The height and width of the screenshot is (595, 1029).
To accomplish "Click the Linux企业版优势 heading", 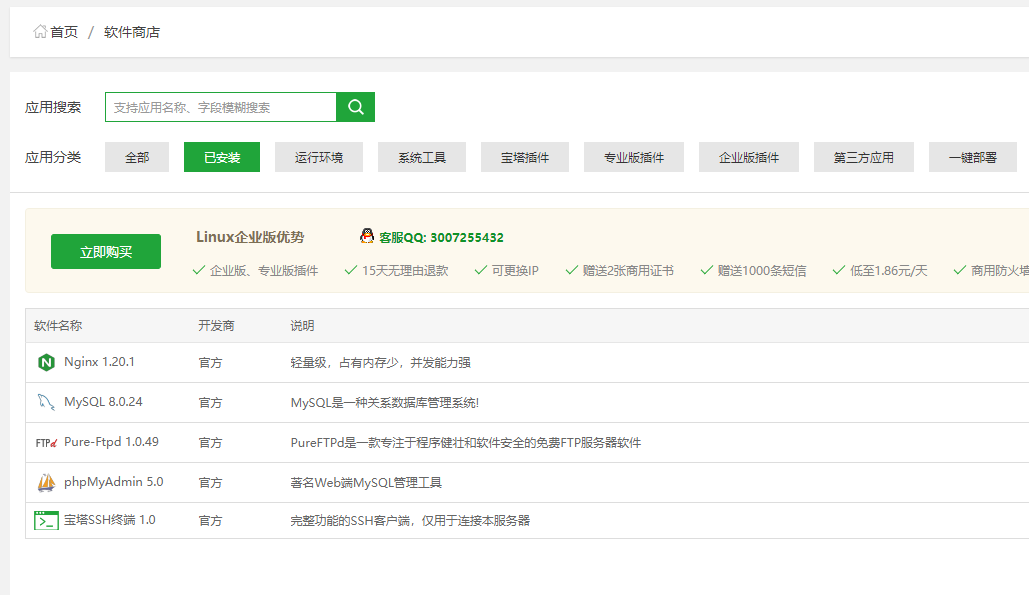I will pos(250,237).
